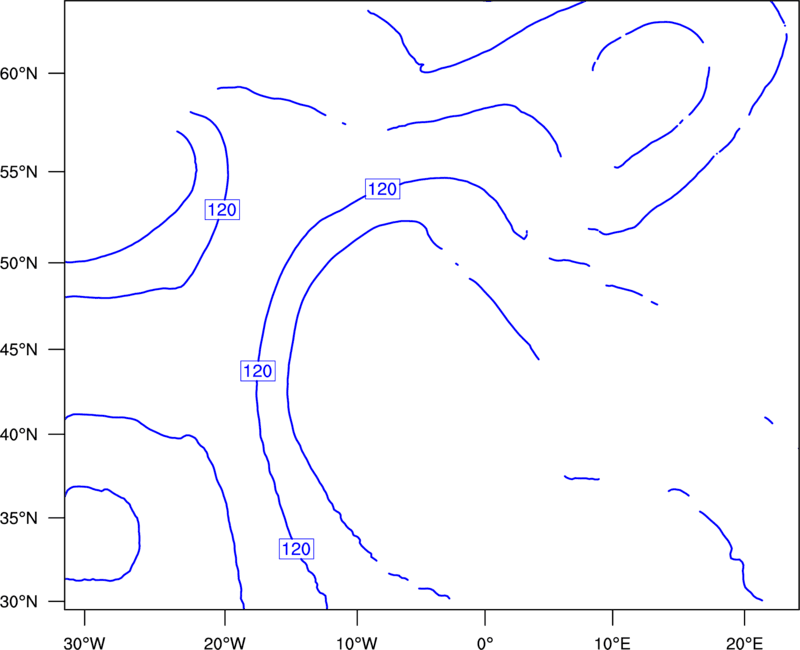
Task: Click the 10°E longitude axis label
Action: [x=612, y=643]
